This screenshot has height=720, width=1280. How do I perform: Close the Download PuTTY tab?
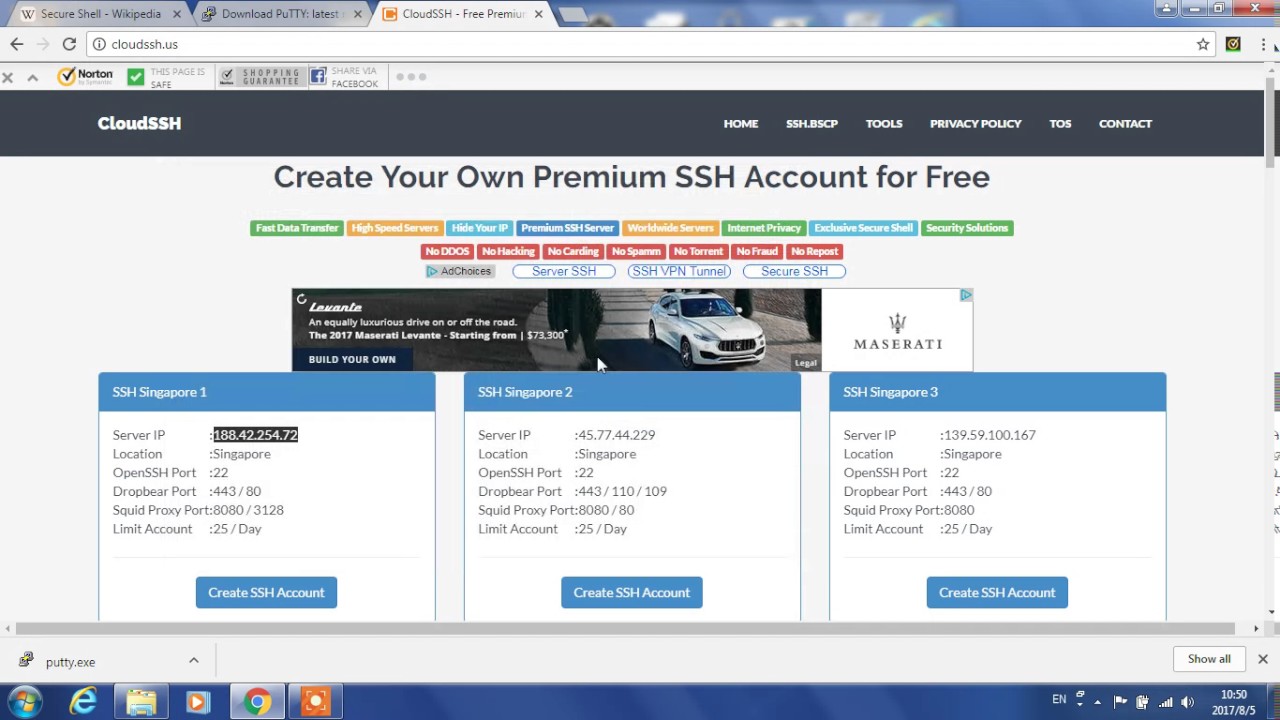pos(357,14)
